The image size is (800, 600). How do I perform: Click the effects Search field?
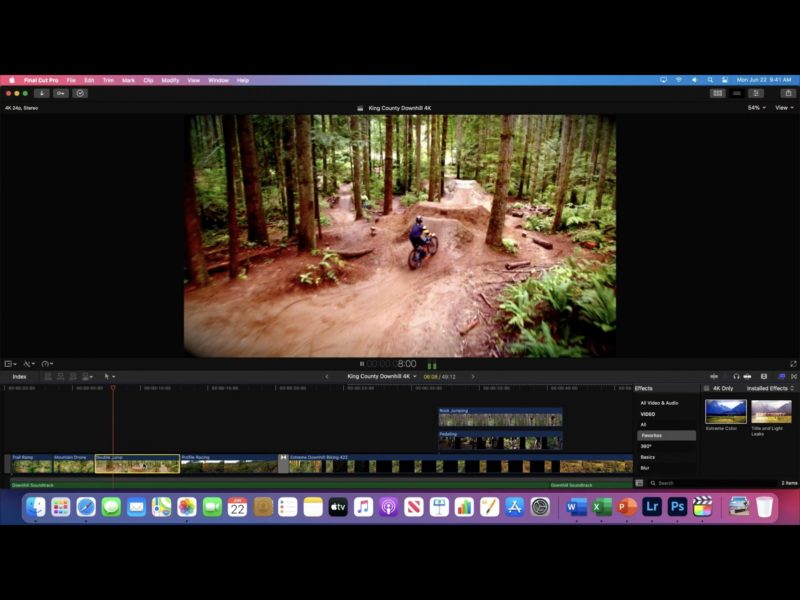coord(712,483)
